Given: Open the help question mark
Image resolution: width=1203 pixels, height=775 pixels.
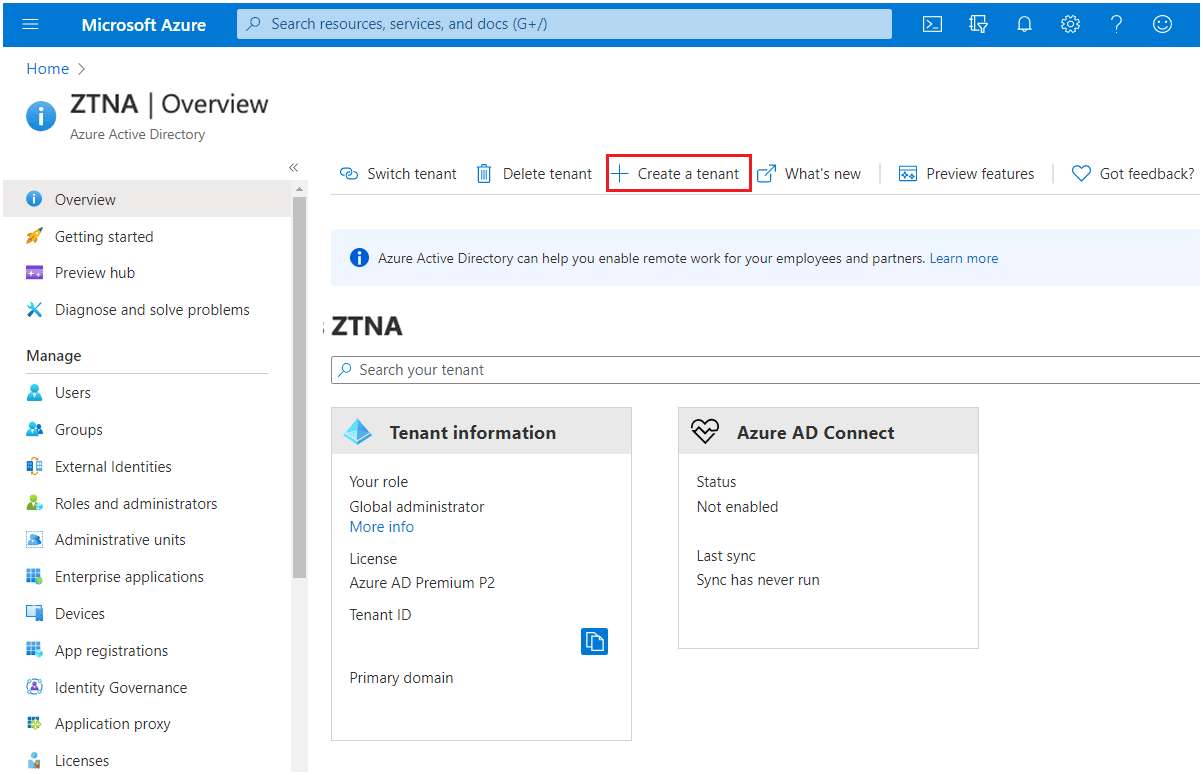Looking at the screenshot, I should [x=1116, y=24].
